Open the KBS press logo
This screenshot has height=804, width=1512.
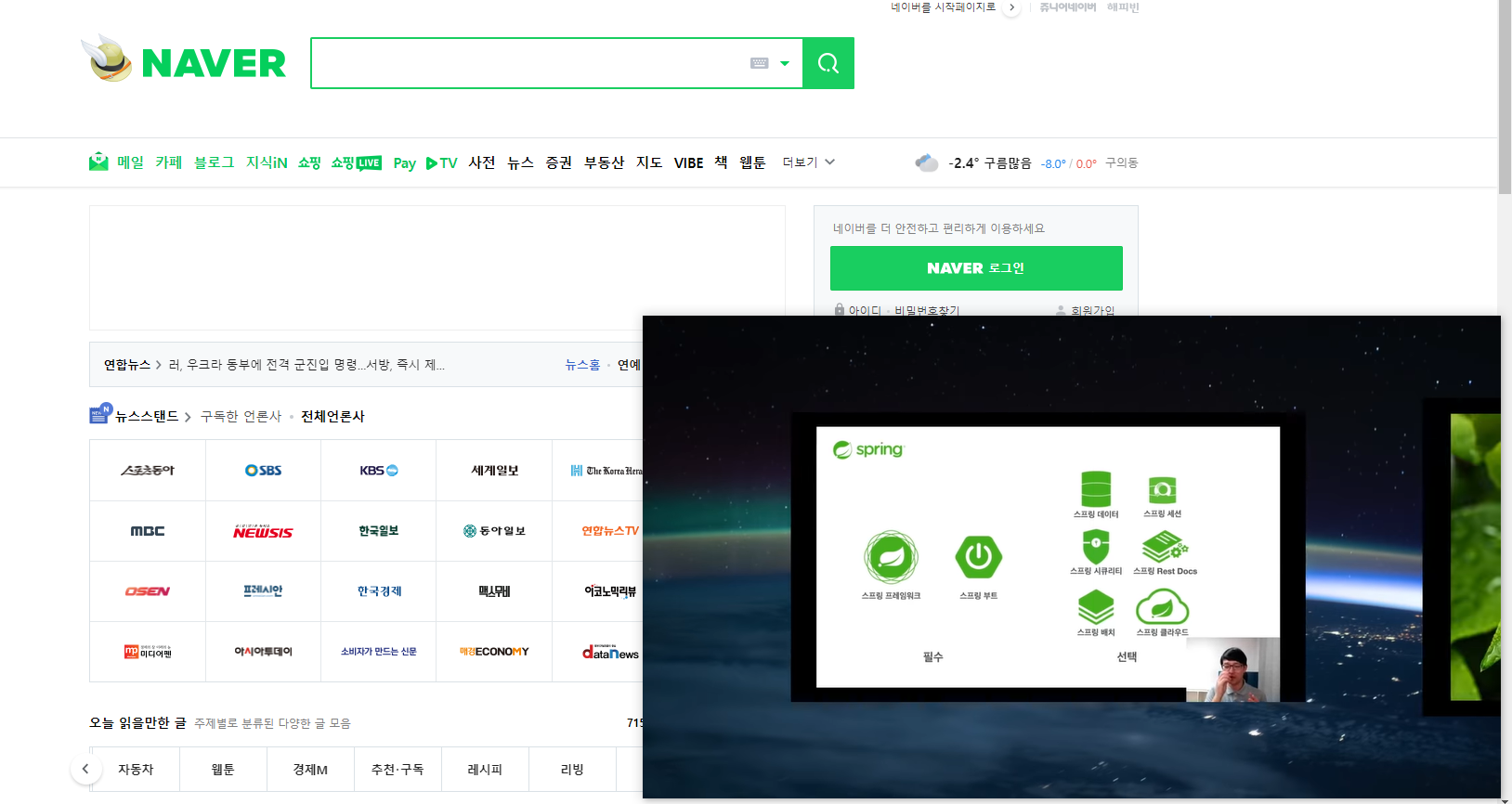click(x=379, y=471)
